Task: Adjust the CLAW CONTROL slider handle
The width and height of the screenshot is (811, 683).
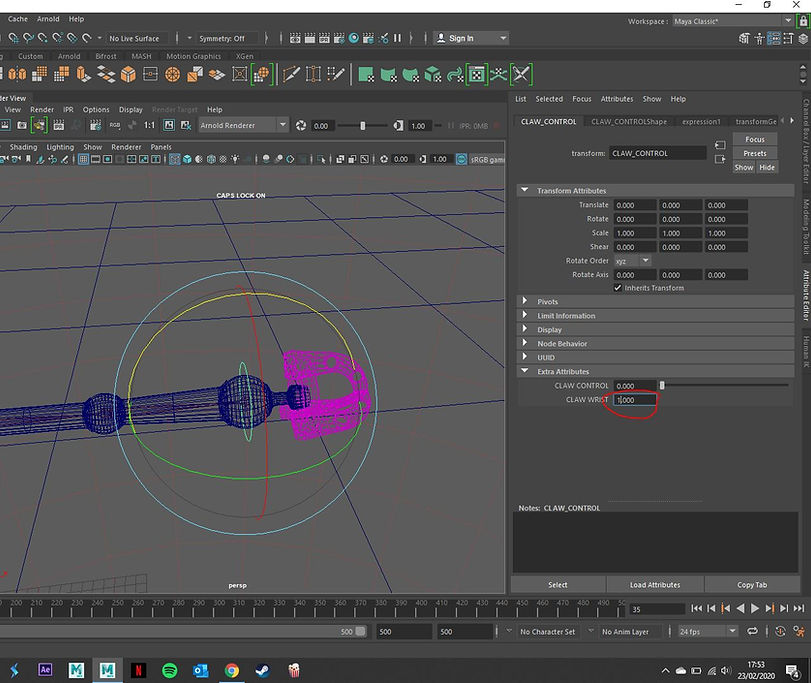Action: pyautogui.click(x=662, y=385)
